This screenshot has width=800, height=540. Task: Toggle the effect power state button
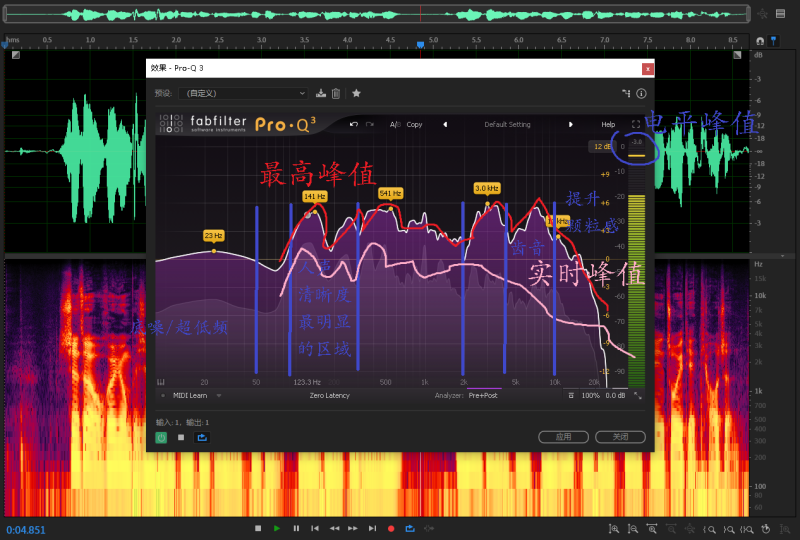(161, 437)
